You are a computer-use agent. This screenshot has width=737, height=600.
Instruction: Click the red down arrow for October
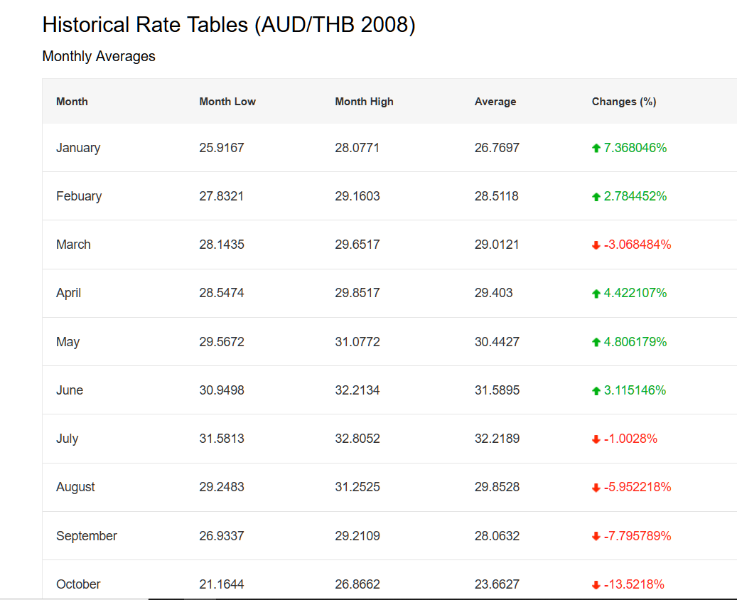(596, 585)
